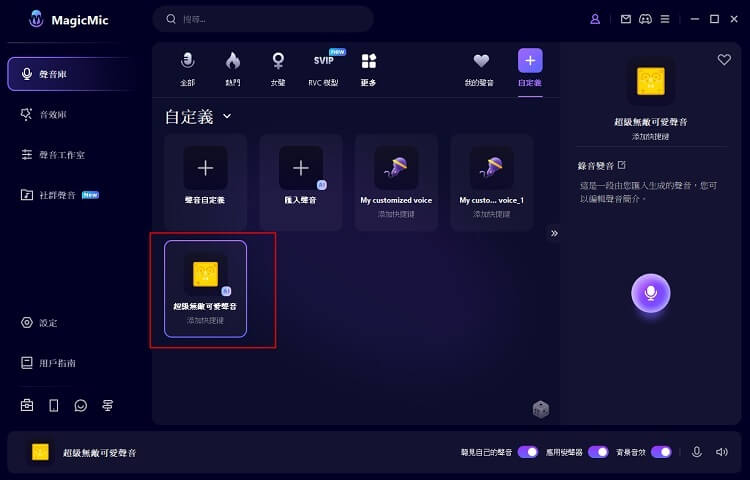Screen dimensions: 750x480
Task: Click 添加快捷鍵 under My customized voice
Action: [x=396, y=214]
